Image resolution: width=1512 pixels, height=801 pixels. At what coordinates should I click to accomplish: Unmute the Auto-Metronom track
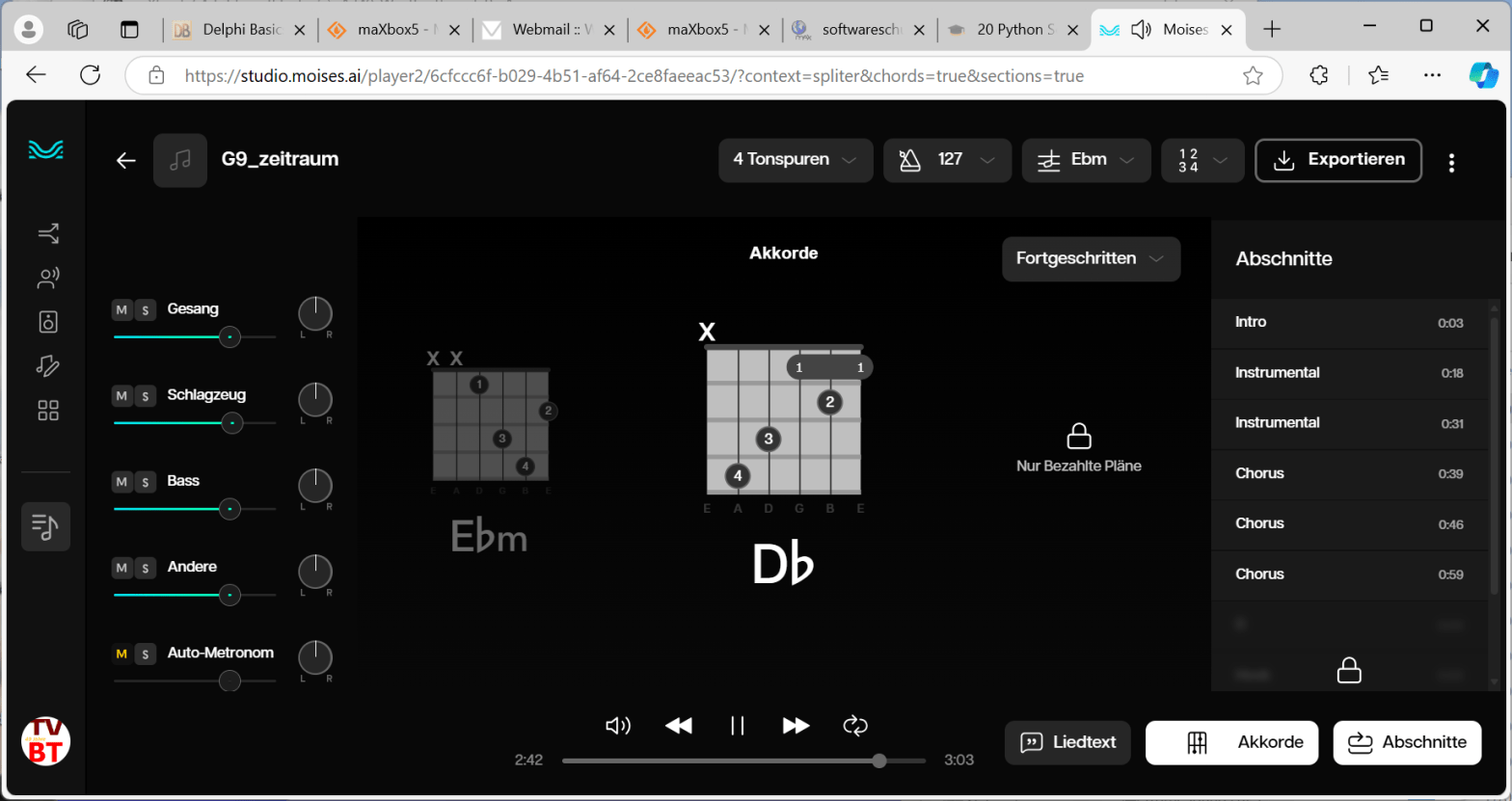(121, 654)
